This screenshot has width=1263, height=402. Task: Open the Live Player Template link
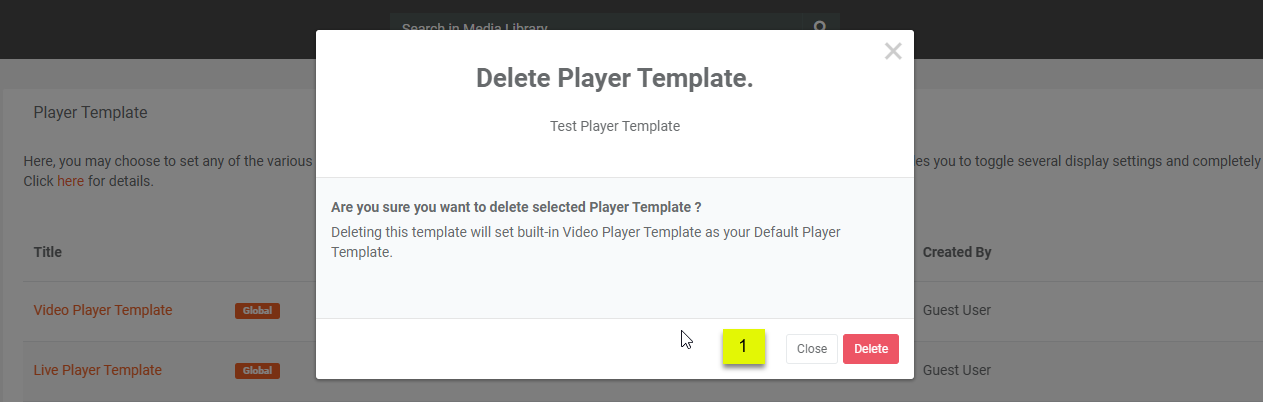coord(98,370)
